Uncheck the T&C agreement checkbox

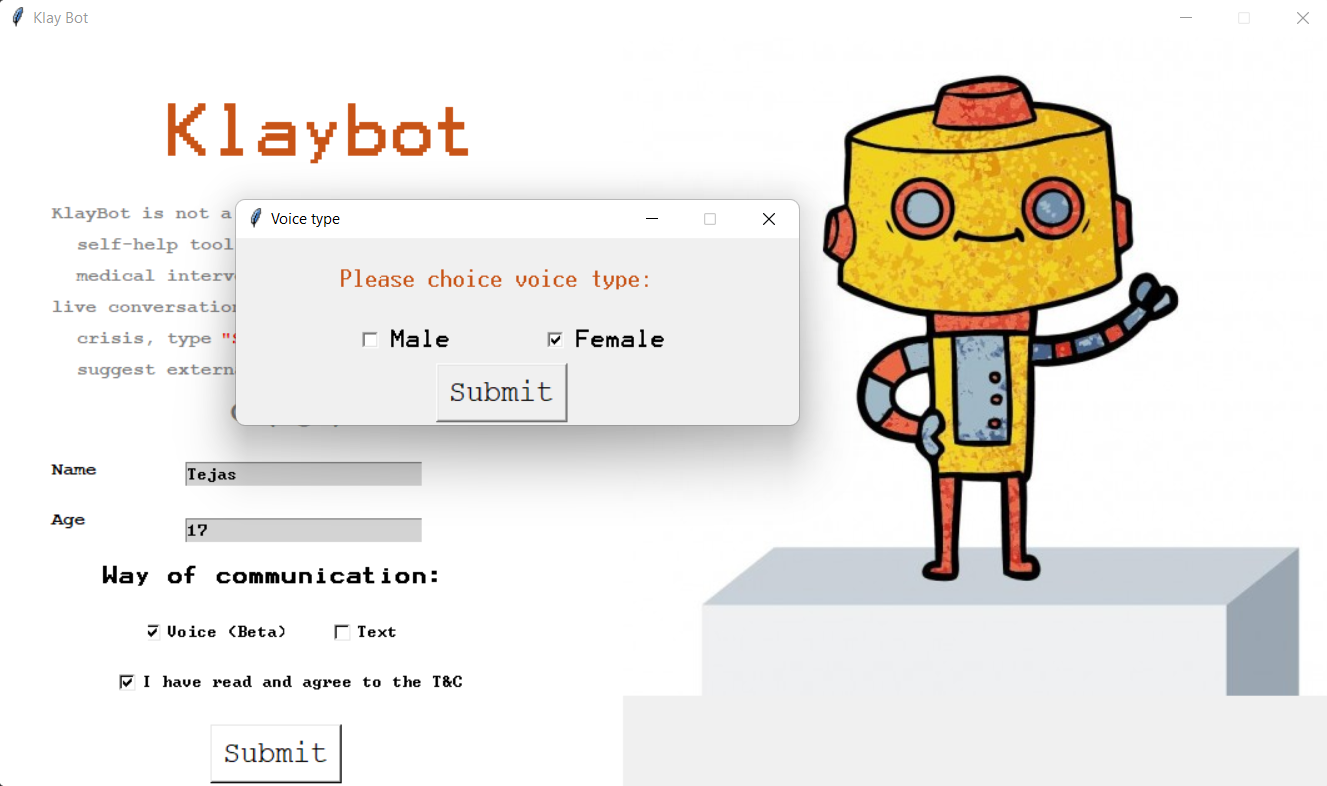tap(127, 681)
